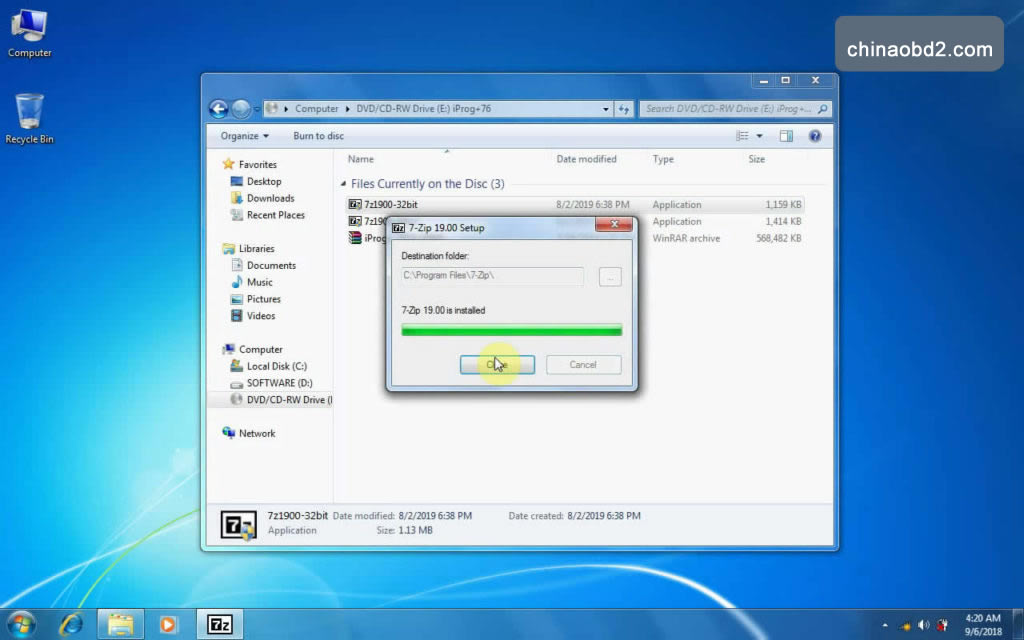Click destination folder path field

point(492,276)
